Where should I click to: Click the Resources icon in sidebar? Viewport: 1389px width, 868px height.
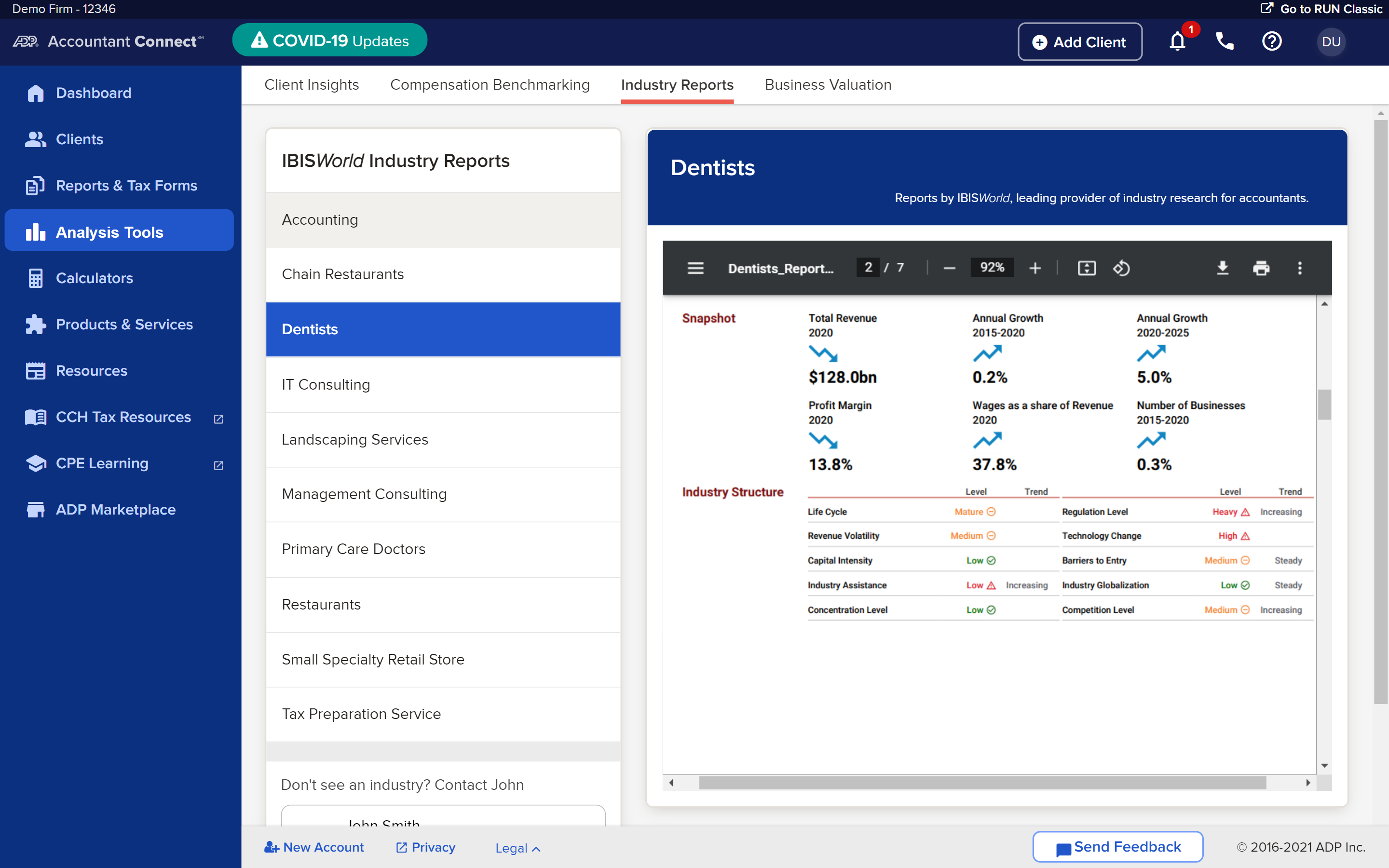[36, 371]
